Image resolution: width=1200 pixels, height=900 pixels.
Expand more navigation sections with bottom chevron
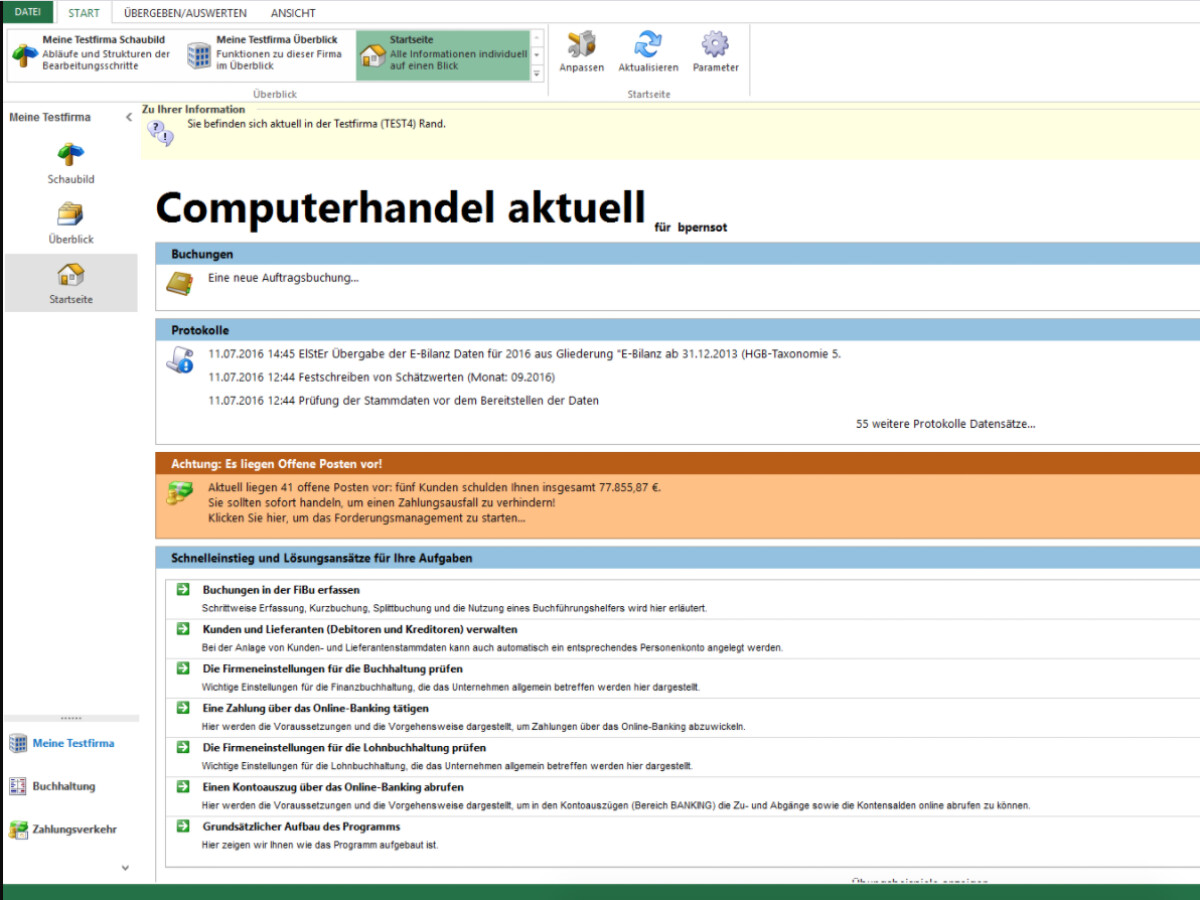(x=125, y=868)
